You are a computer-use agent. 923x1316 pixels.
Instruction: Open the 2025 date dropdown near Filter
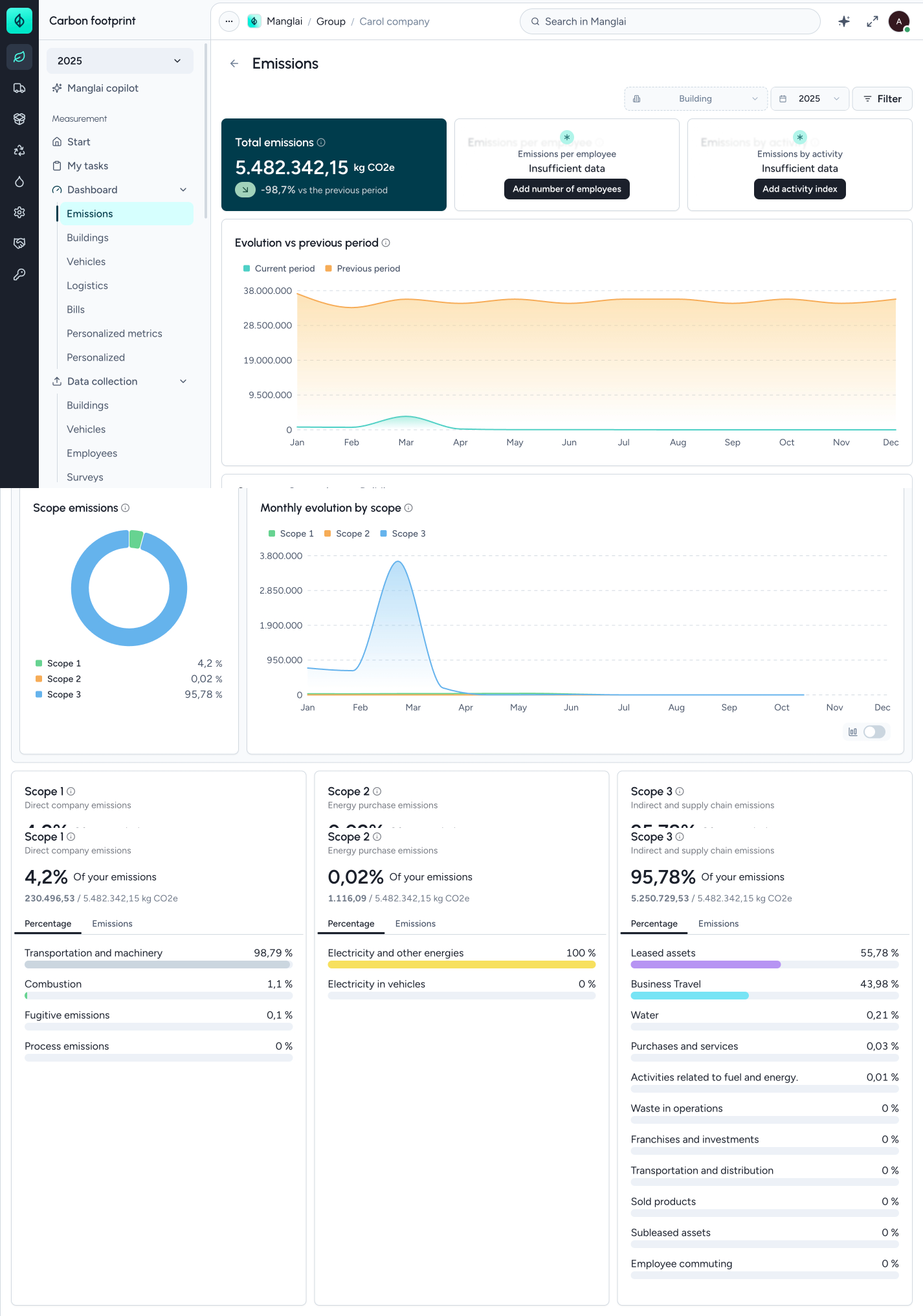[x=810, y=98]
